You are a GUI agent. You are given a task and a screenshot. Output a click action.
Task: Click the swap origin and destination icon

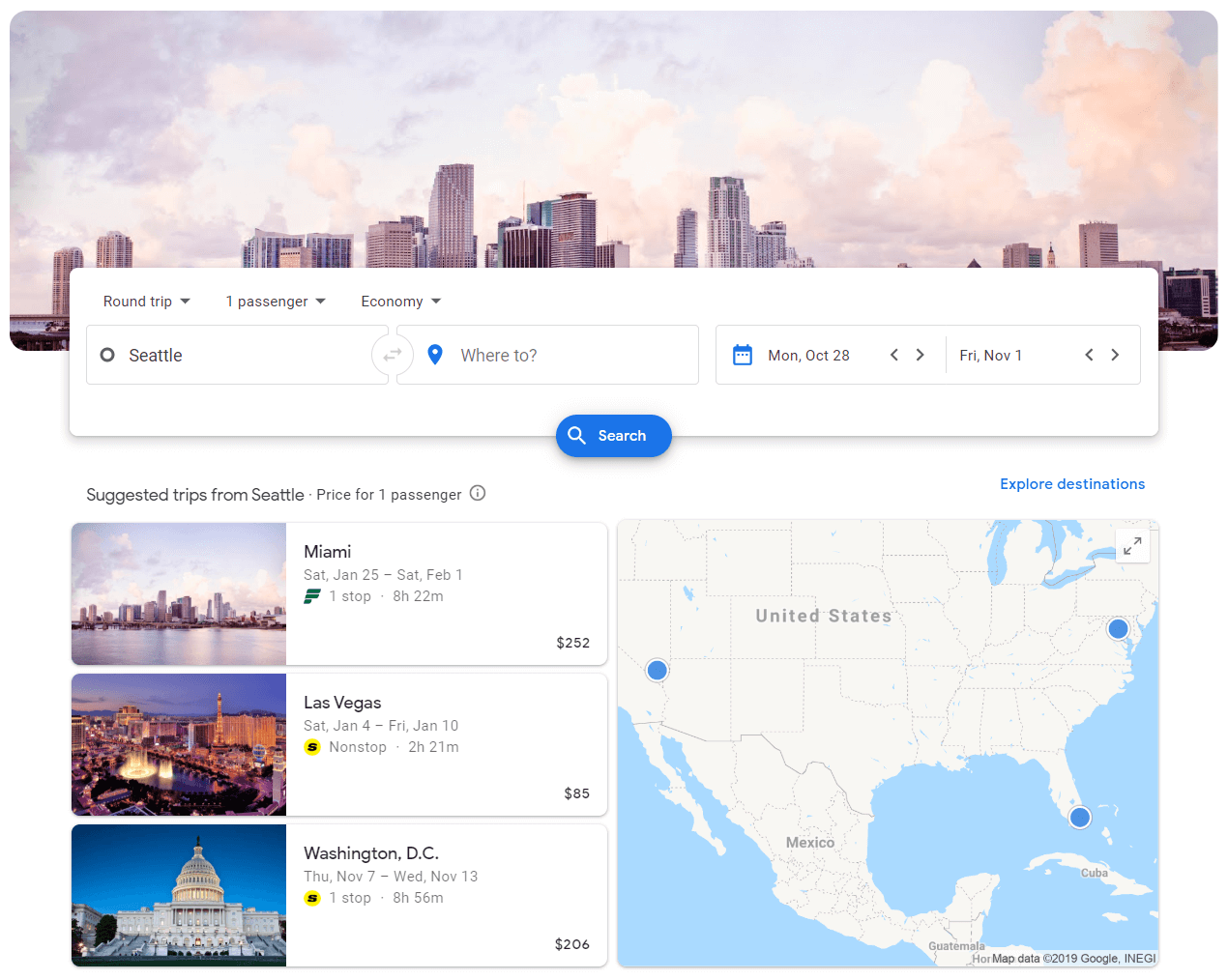coord(392,355)
